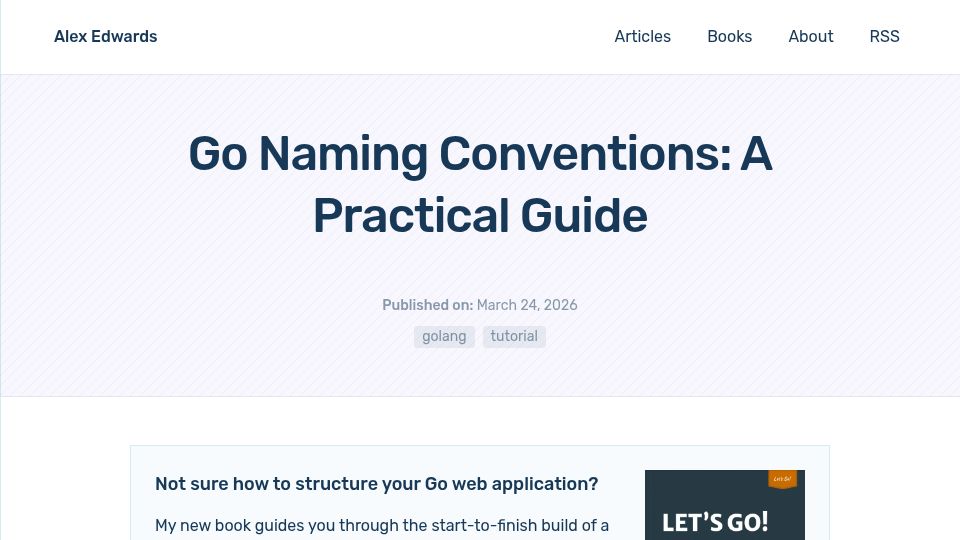Click the 'Not sure how to structure' heading

tap(377, 484)
